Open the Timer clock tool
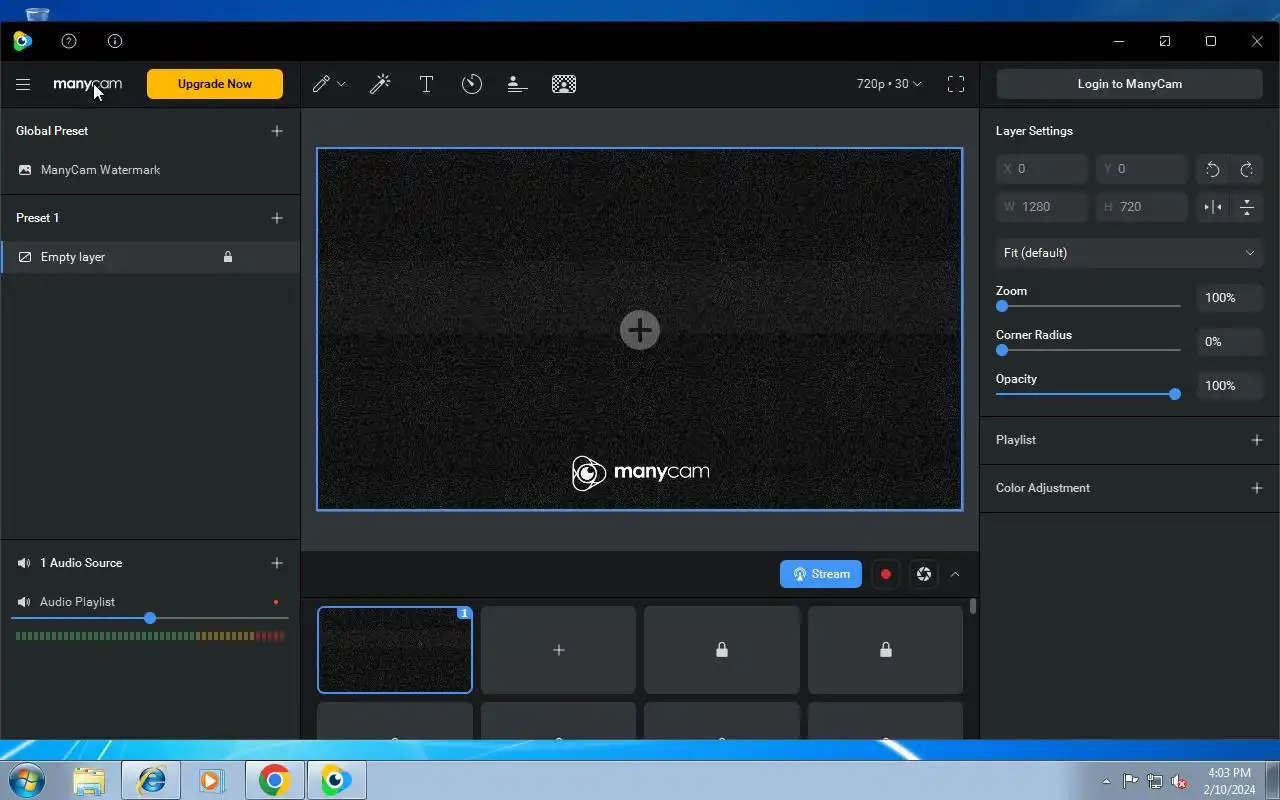 472,84
